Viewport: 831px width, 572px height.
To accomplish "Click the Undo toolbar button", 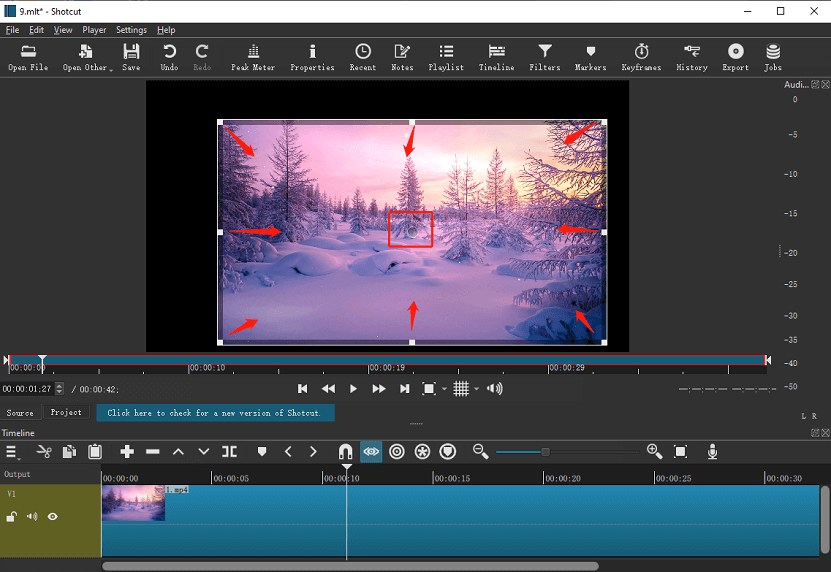I will (169, 57).
